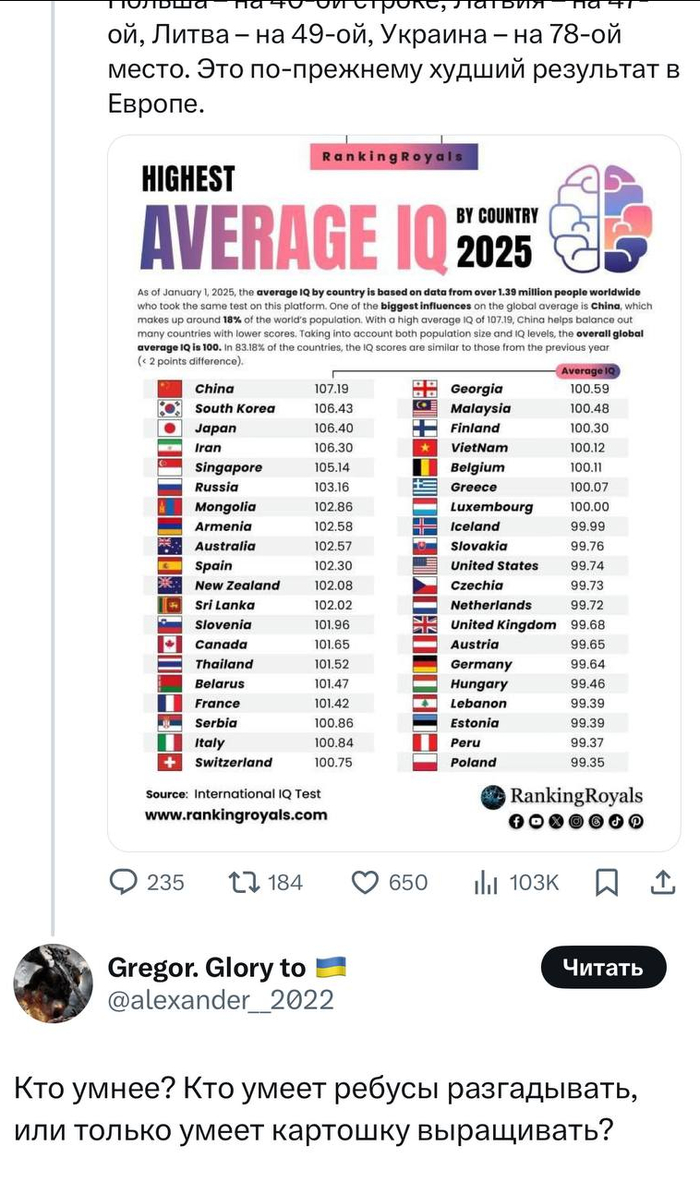Tap the X logo icon in infographic

556,822
